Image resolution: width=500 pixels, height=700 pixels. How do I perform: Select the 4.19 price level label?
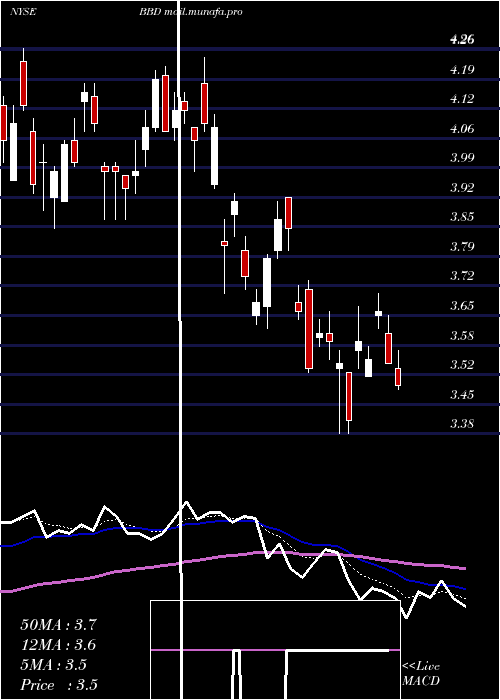pyautogui.click(x=462, y=70)
